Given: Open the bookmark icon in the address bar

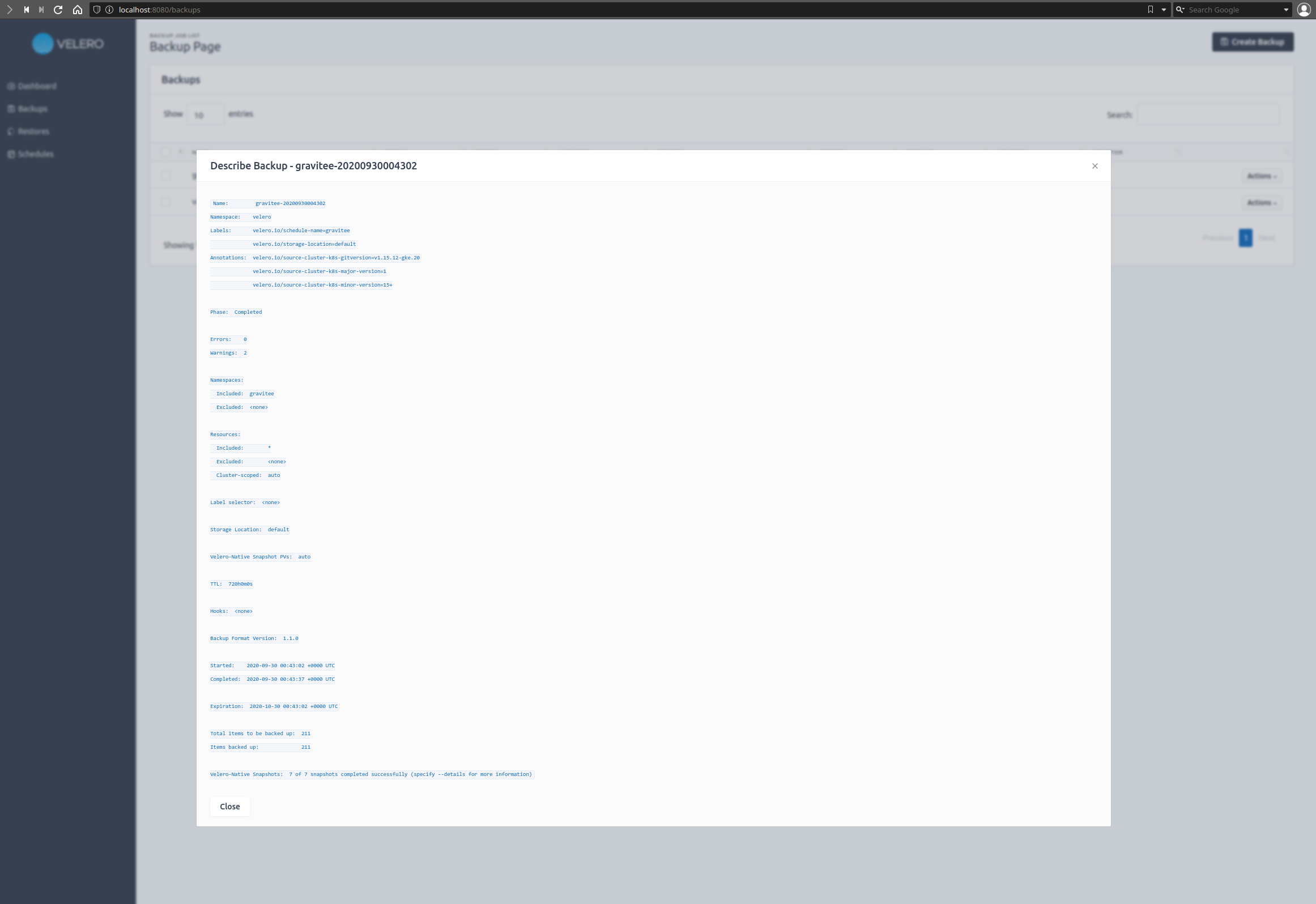Looking at the screenshot, I should pyautogui.click(x=1151, y=10).
